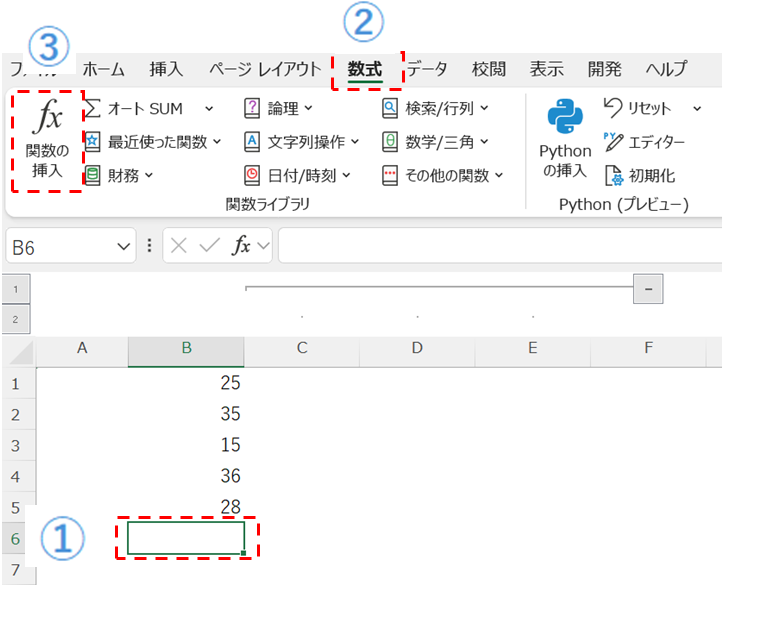Open the Name Box dropdown showing B6

(124, 247)
